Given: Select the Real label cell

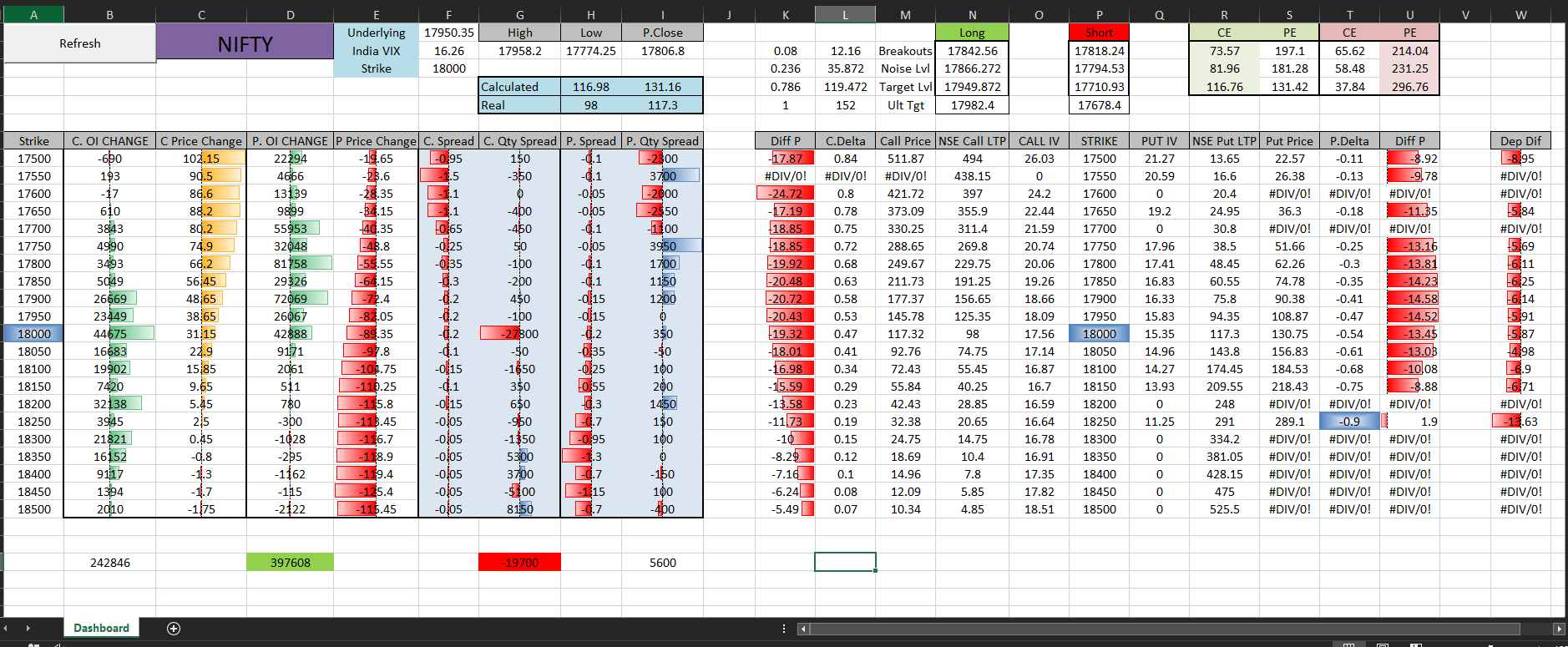Looking at the screenshot, I should (x=519, y=105).
